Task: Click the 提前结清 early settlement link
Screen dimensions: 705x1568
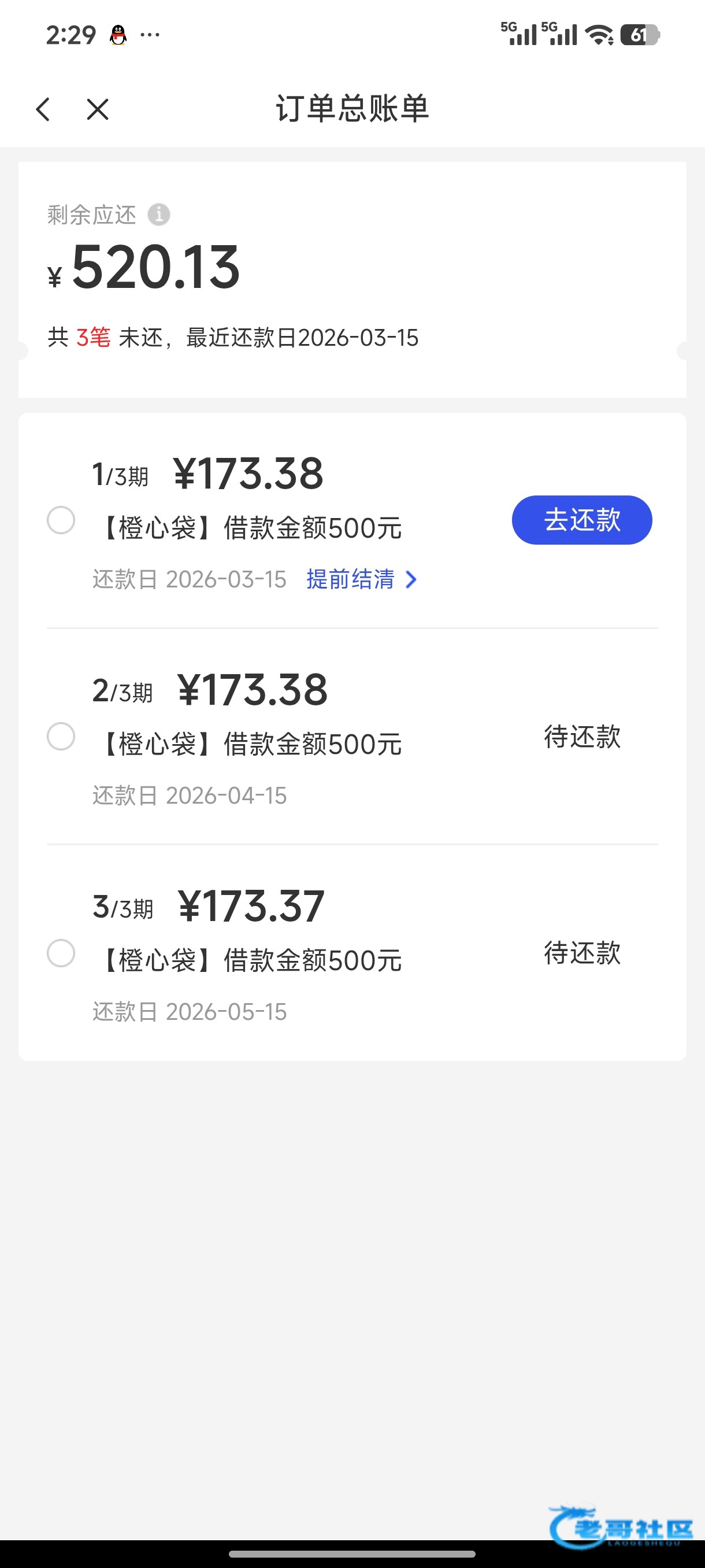Action: pyautogui.click(x=350, y=579)
